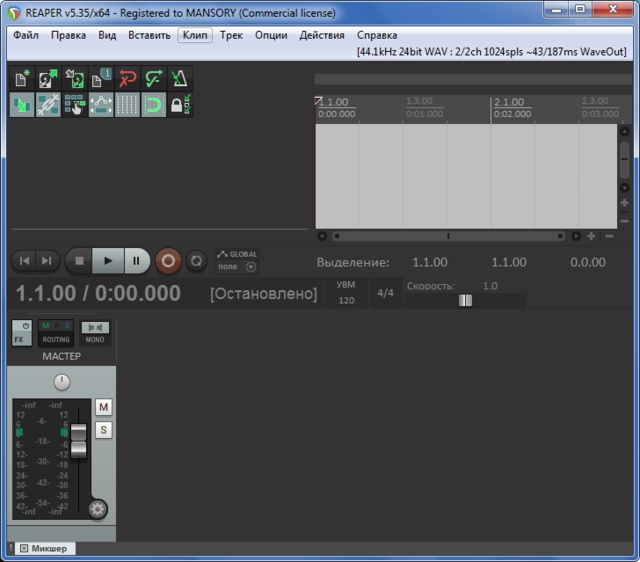The width and height of the screenshot is (640, 562).
Task: Click the red Undo arrow icon
Action: pyautogui.click(x=127, y=79)
